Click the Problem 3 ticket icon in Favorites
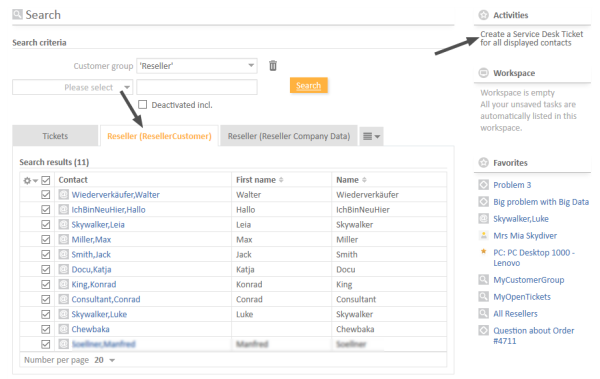600x379 pixels. point(483,185)
